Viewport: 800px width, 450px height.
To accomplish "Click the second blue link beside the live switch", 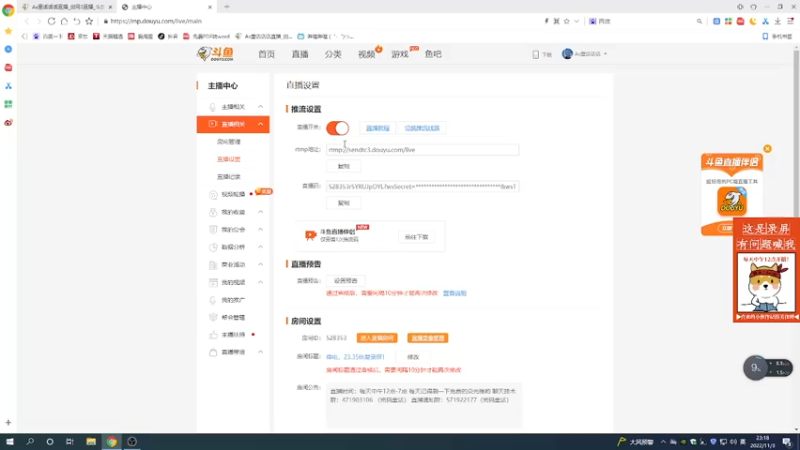I will (421, 128).
